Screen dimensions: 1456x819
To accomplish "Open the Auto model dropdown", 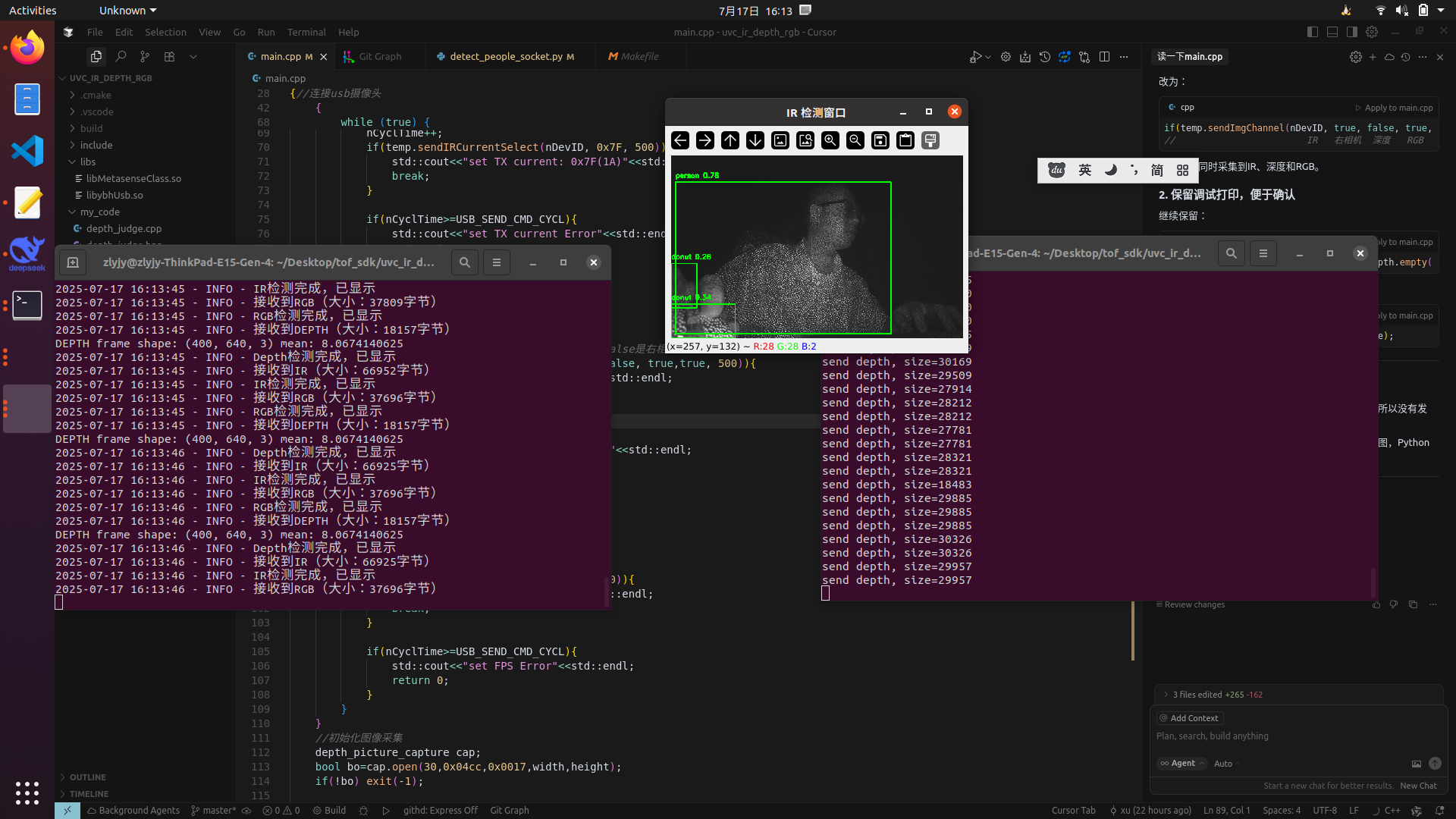I will click(1226, 764).
